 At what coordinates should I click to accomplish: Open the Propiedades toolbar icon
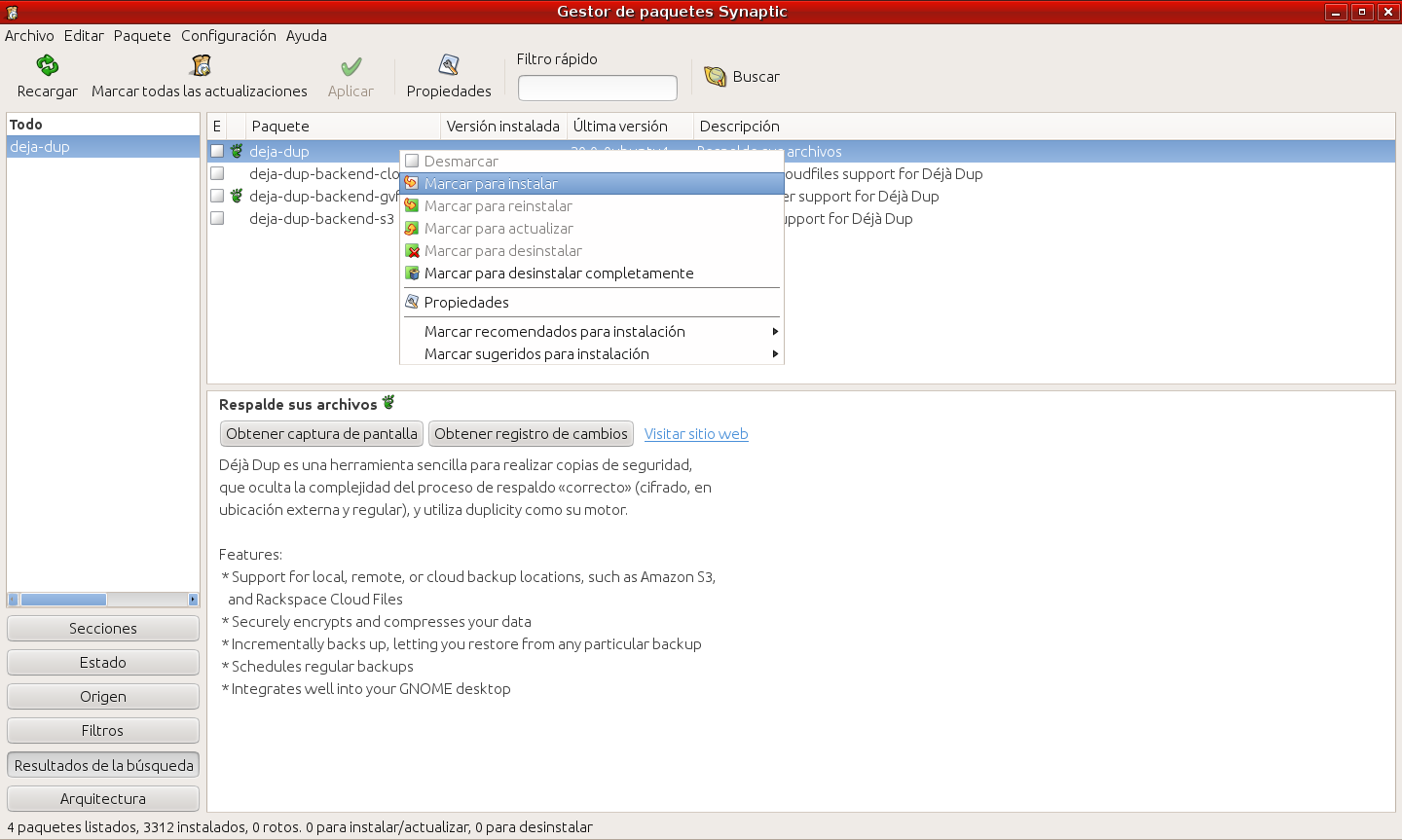(x=449, y=66)
